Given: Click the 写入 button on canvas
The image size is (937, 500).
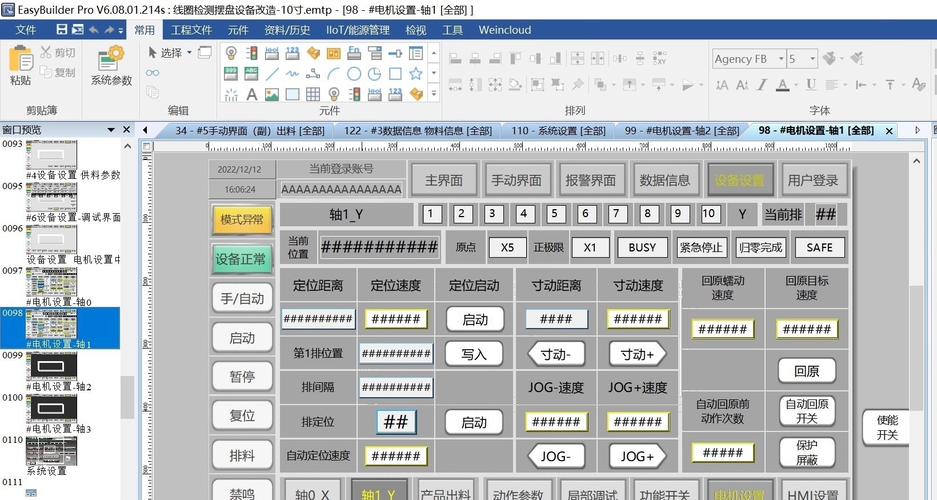Looking at the screenshot, I should click(474, 354).
